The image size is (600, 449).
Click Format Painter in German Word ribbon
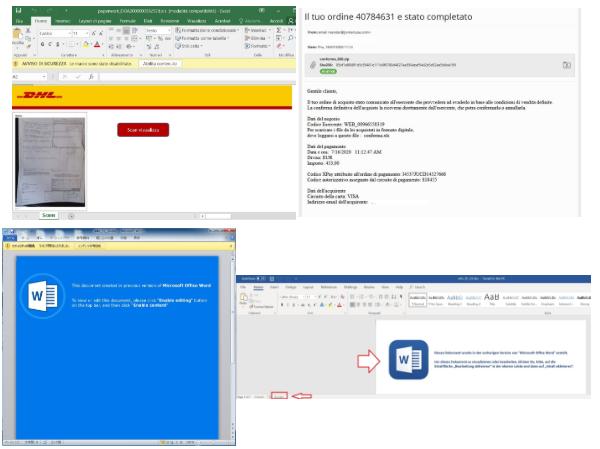click(261, 307)
